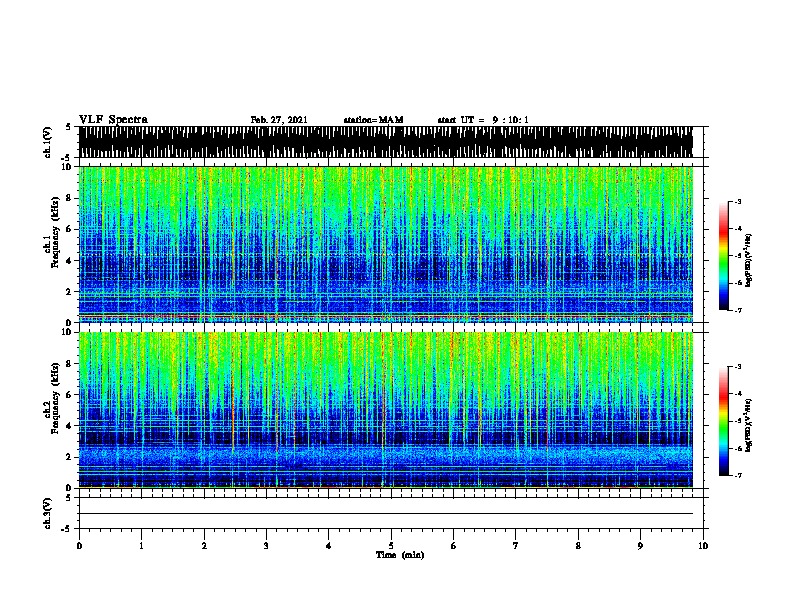Click the "-3" label on ch.2 color bar
The height and width of the screenshot is (612, 792).
pos(738,367)
